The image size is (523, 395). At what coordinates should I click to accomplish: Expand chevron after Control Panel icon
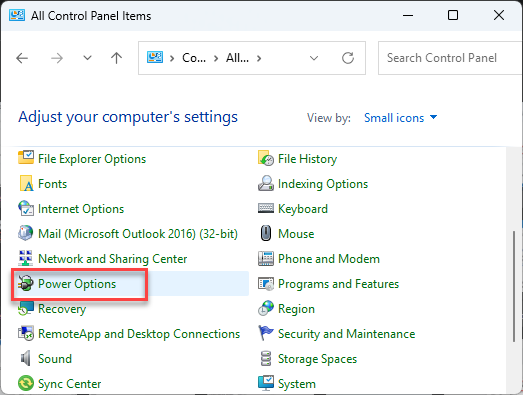[x=172, y=59]
